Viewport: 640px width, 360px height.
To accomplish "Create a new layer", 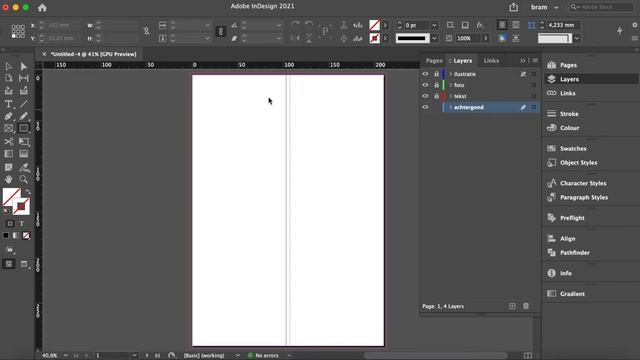I will pyautogui.click(x=512, y=306).
